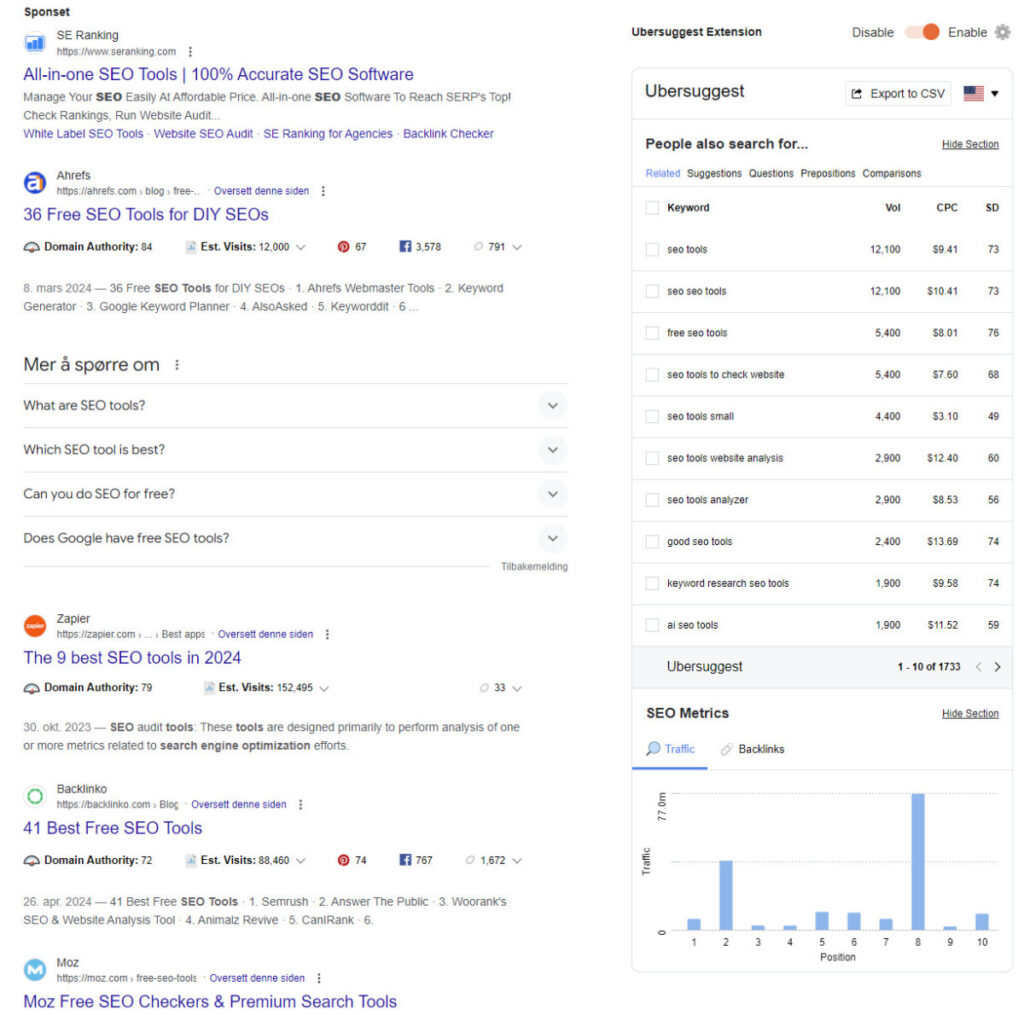Check the 'free seo tools' keyword checkbox
1024x1015 pixels.
(x=652, y=334)
